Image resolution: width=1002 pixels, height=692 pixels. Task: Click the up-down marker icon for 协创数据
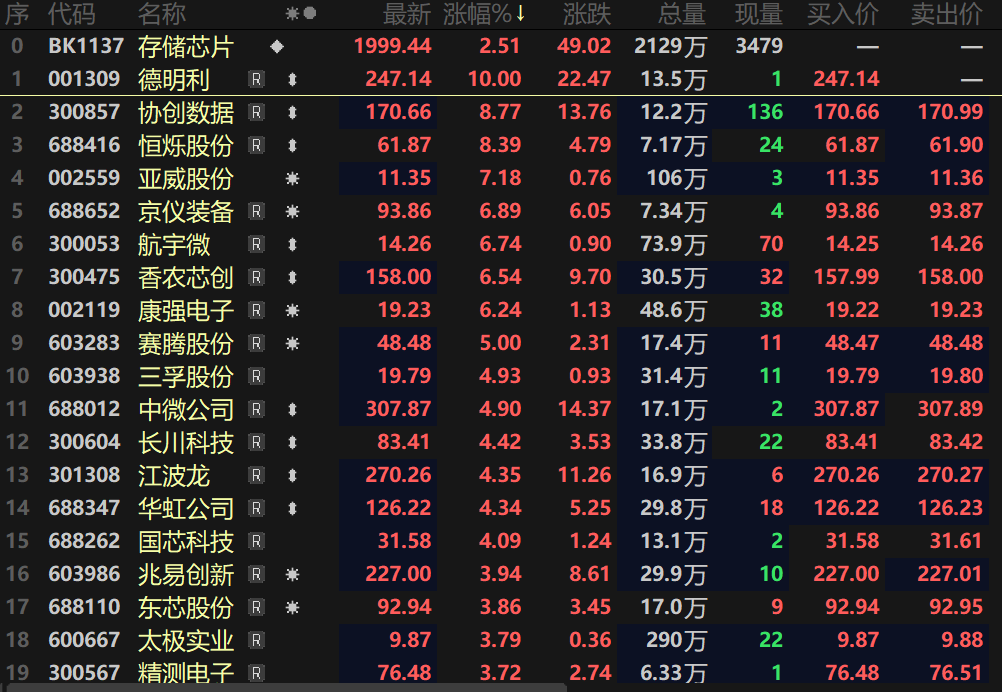coord(292,113)
